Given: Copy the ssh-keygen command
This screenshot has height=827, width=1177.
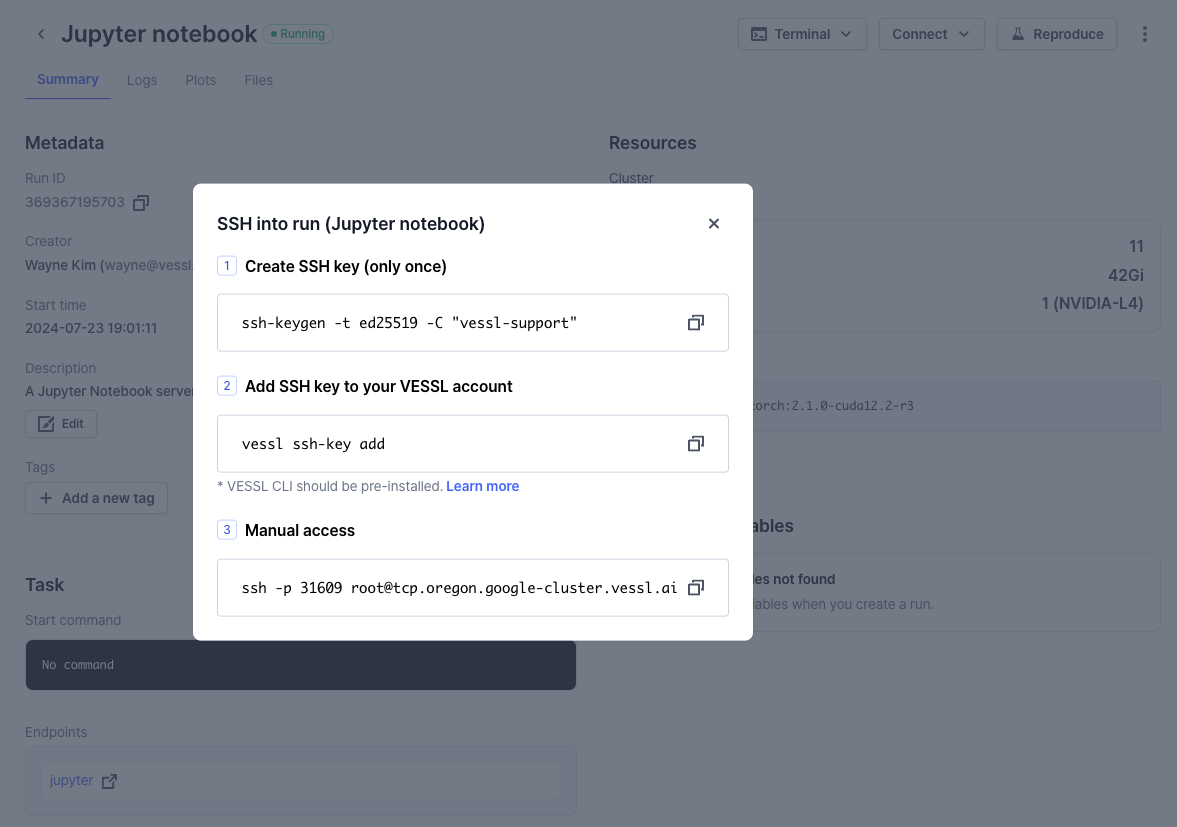Looking at the screenshot, I should click(x=695, y=323).
